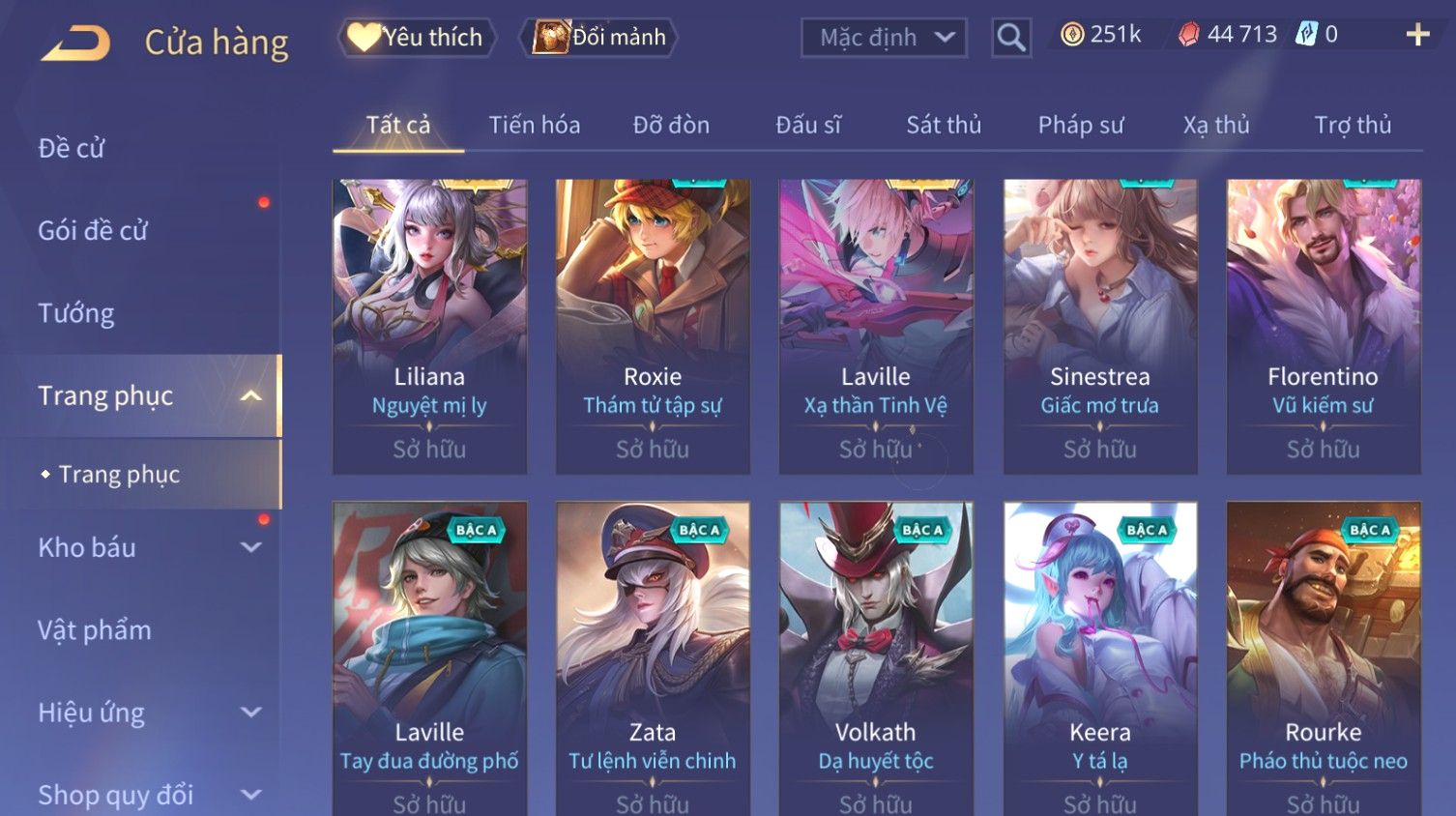Tap the red gem currency icon

click(1189, 35)
